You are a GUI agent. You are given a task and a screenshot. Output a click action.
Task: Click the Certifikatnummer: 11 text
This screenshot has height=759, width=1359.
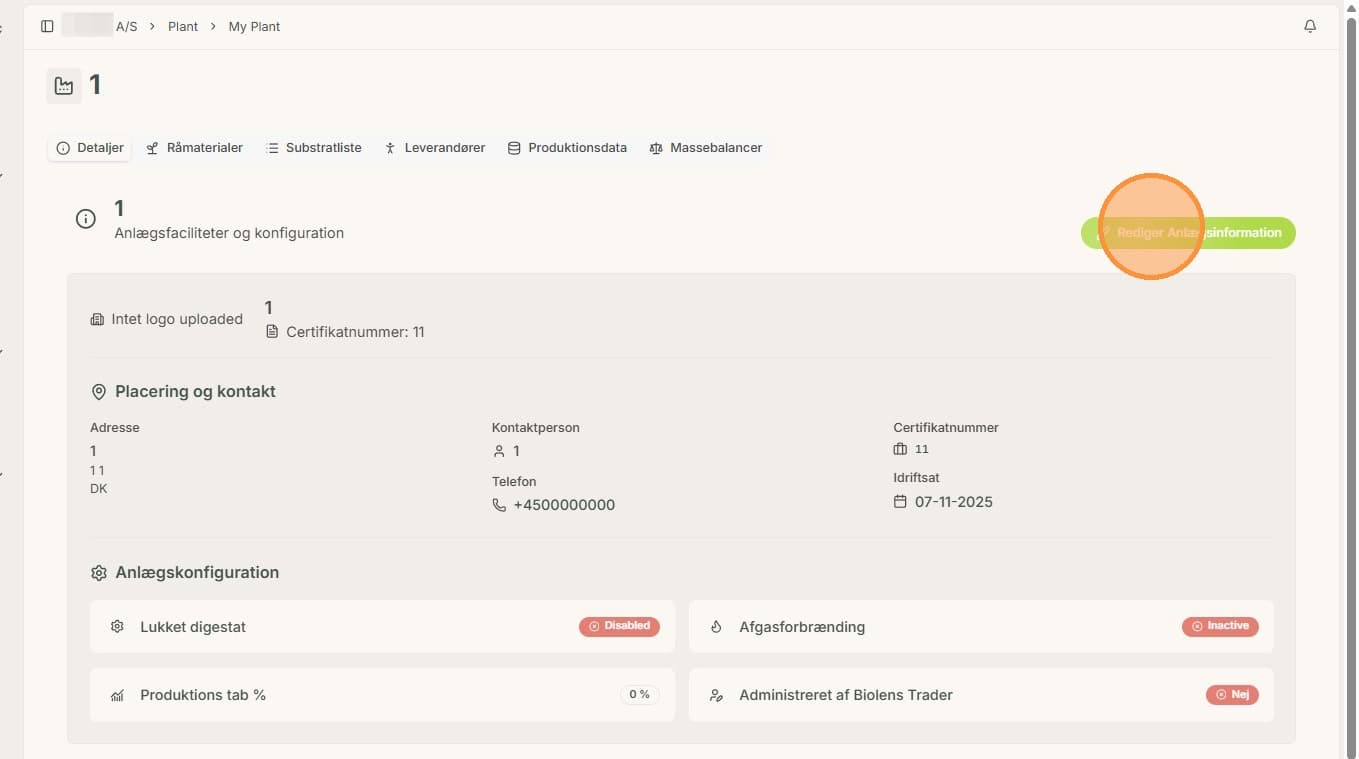tap(355, 332)
